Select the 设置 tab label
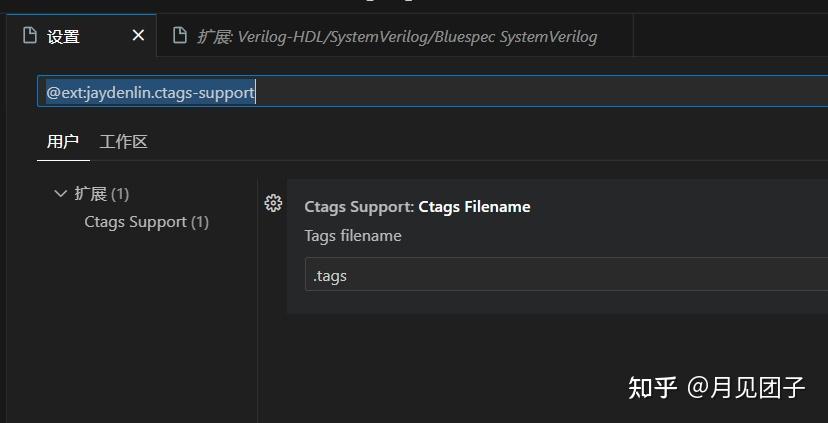Image resolution: width=828 pixels, height=423 pixels. click(x=63, y=36)
